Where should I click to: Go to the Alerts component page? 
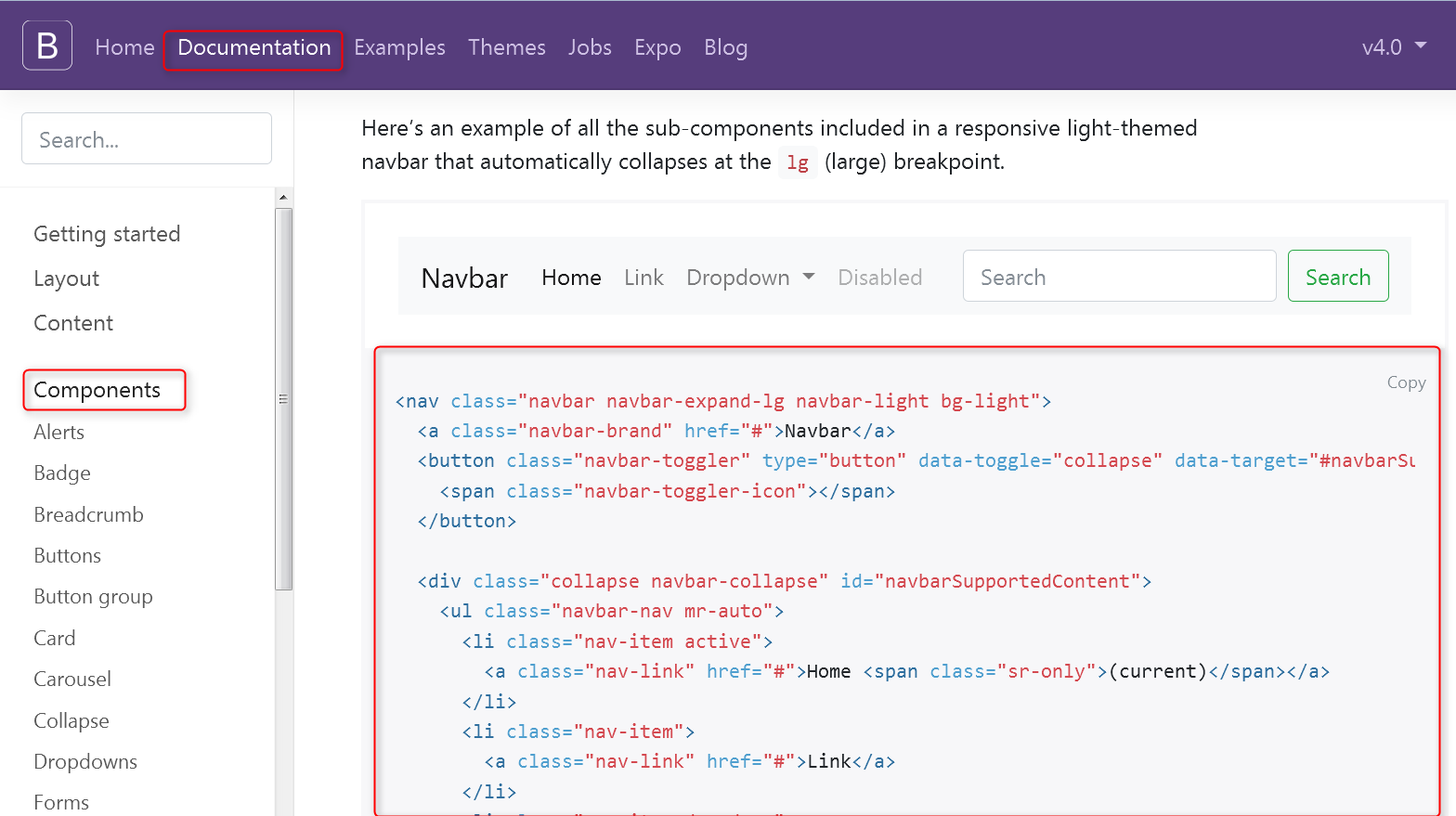(x=58, y=432)
